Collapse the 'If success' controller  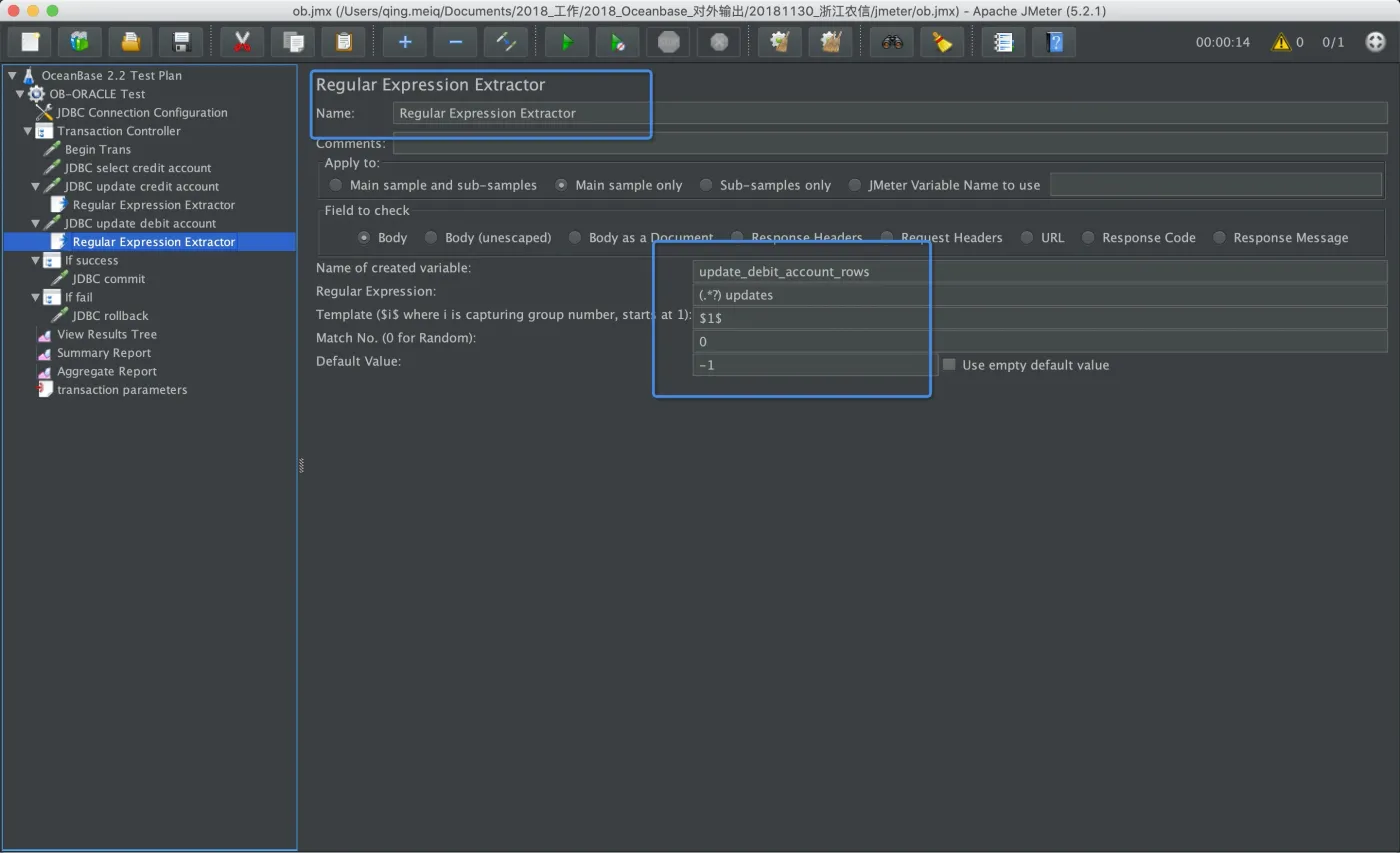(x=36, y=260)
